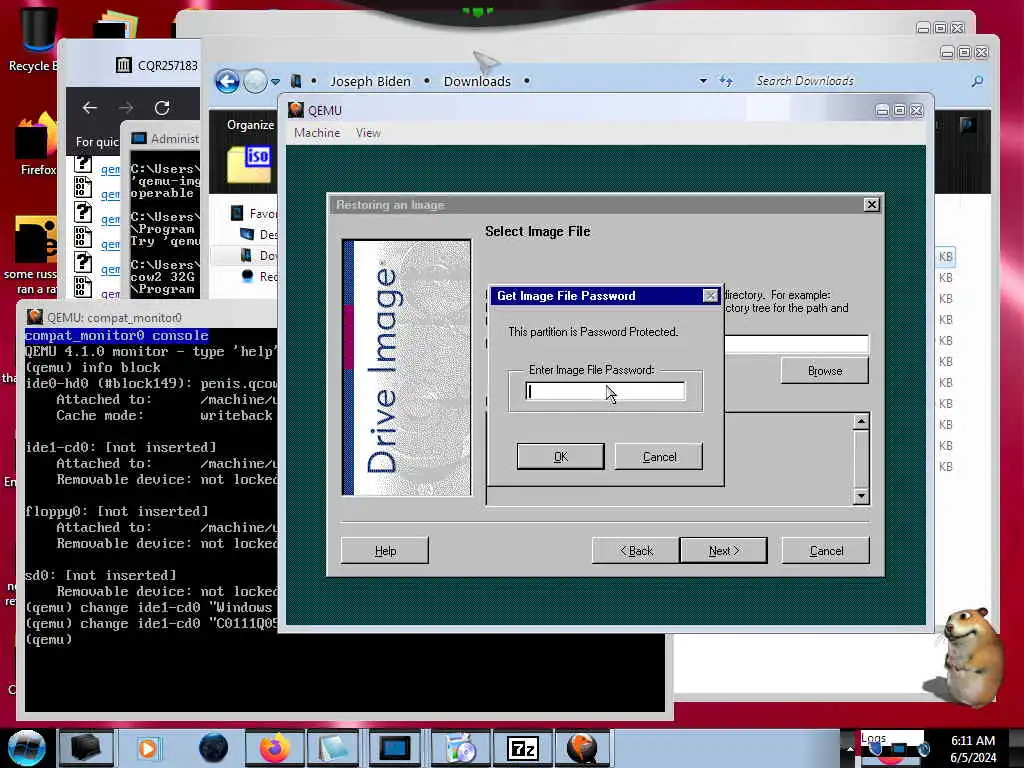Select Desktop in the Explorer navigation pane
This screenshot has height=768, width=1024.
click(259, 234)
